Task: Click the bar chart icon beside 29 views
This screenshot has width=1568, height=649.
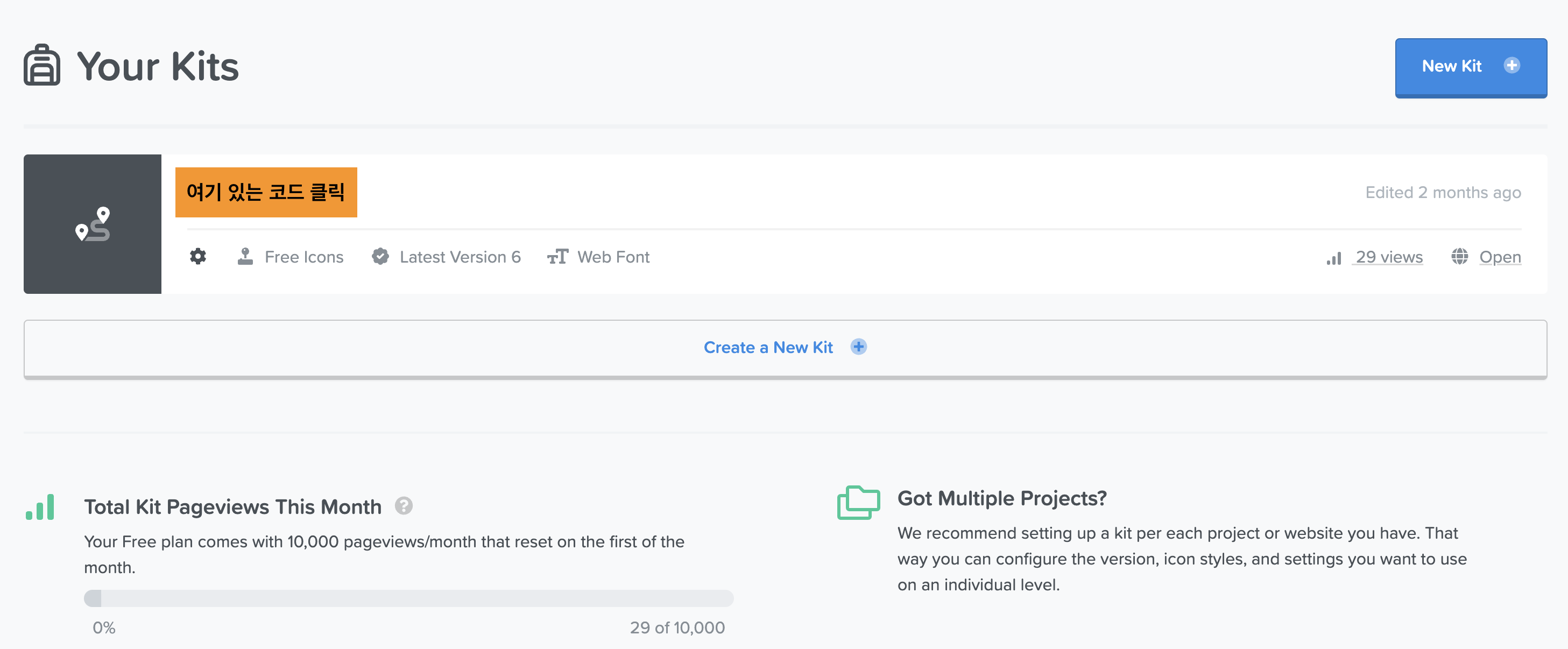Action: (1333, 258)
